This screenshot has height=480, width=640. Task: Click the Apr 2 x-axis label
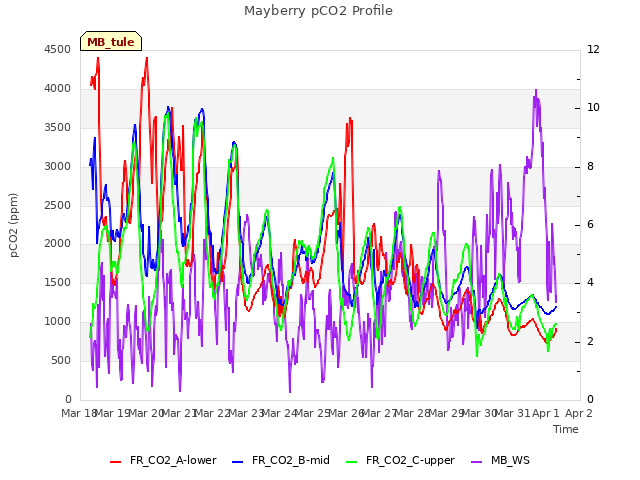pos(579,413)
